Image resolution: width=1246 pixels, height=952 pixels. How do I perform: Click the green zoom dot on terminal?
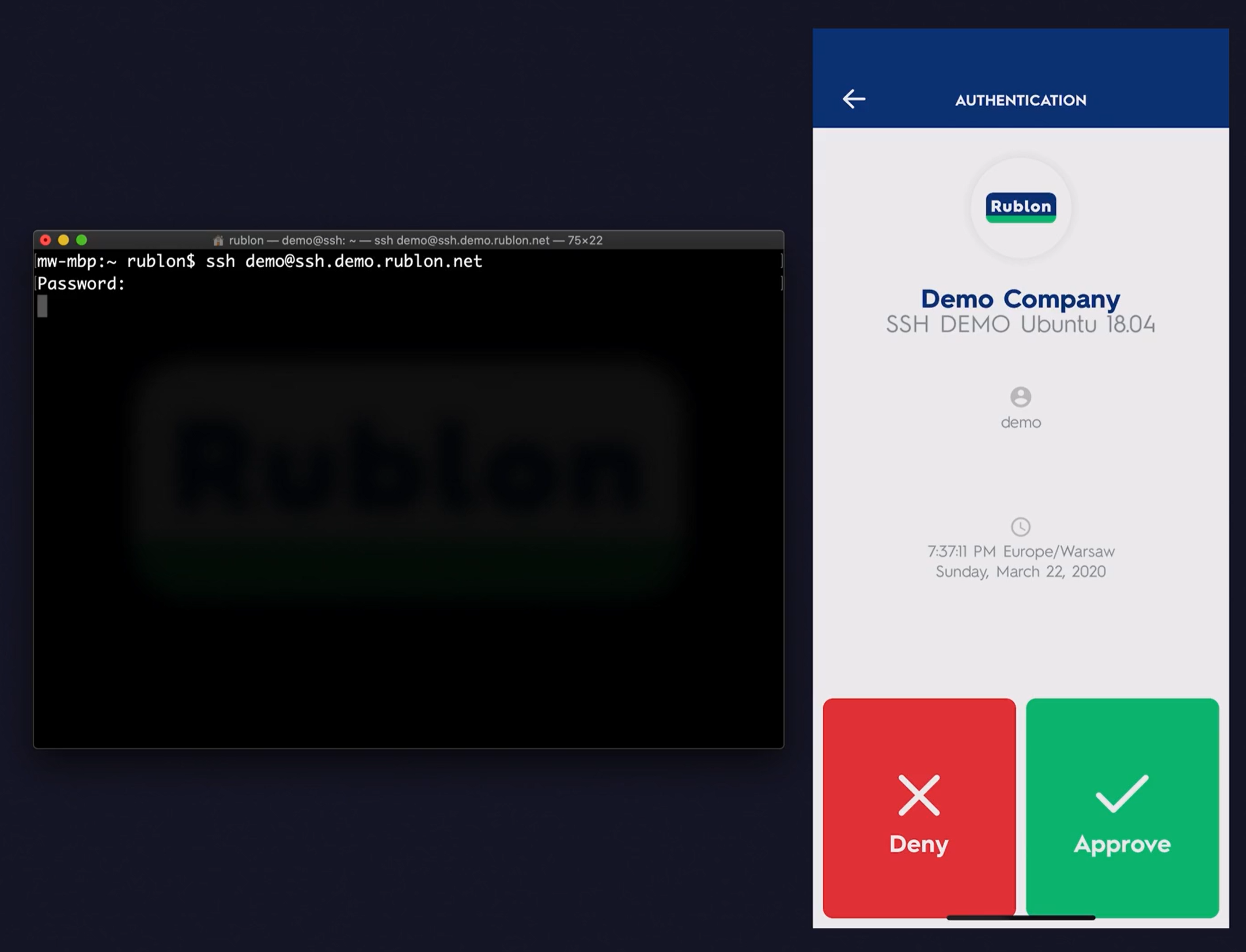[81, 240]
